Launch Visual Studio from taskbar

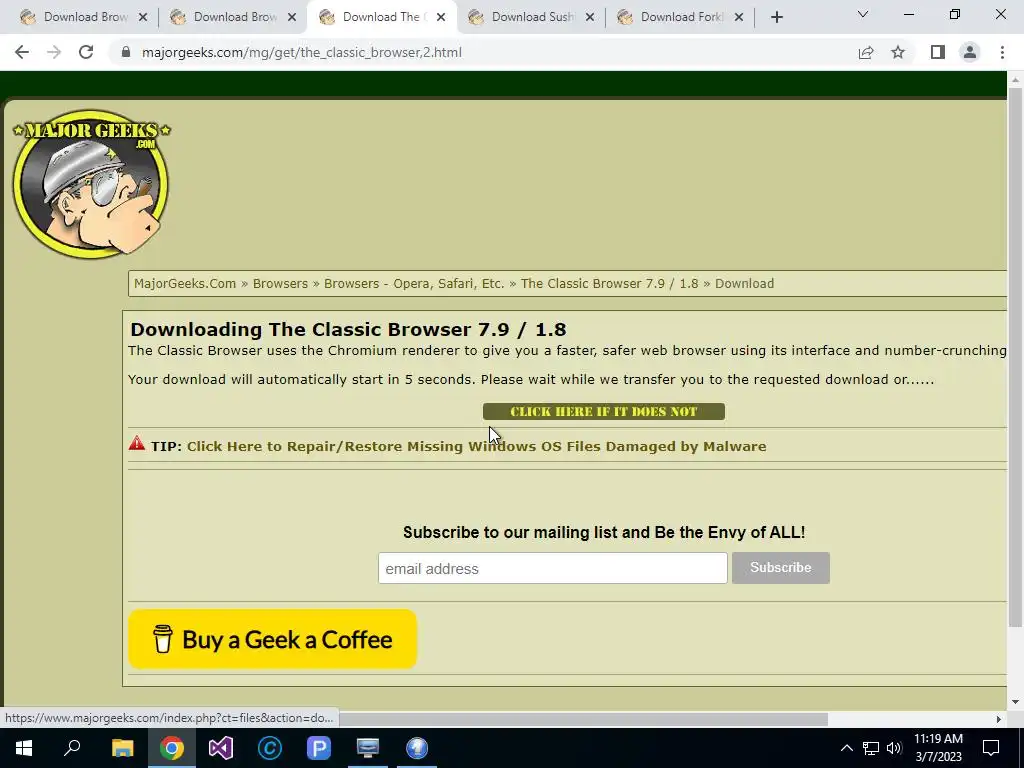pyautogui.click(x=221, y=748)
